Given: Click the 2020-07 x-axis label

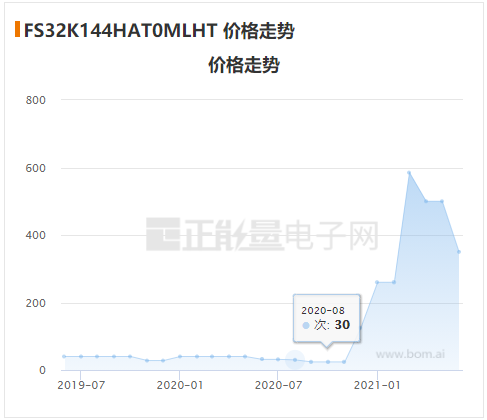Looking at the screenshot, I should pyautogui.click(x=278, y=385).
